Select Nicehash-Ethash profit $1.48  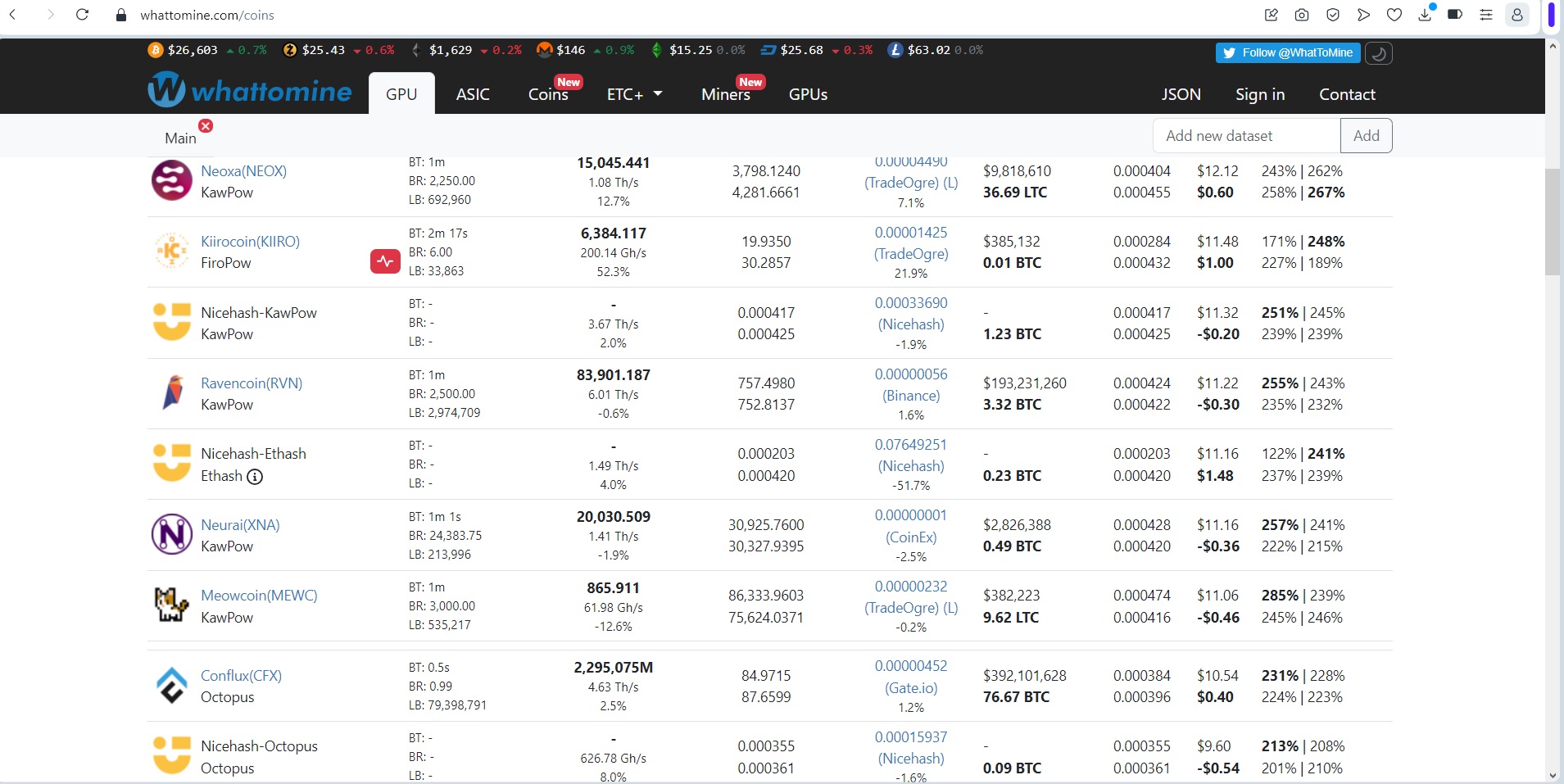(1215, 476)
